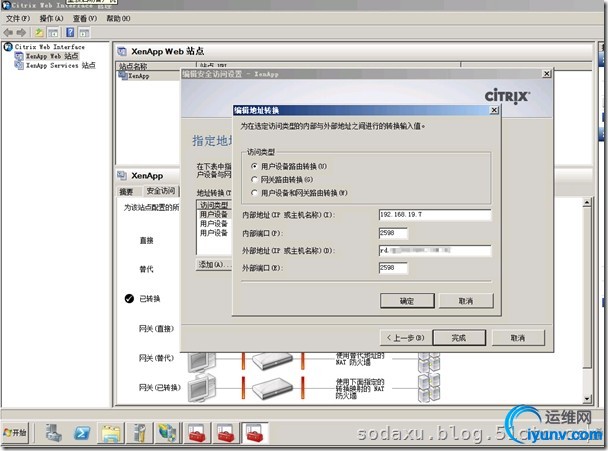Select 网关路由转换 radio option
608x451 pixels.
pyautogui.click(x=254, y=180)
